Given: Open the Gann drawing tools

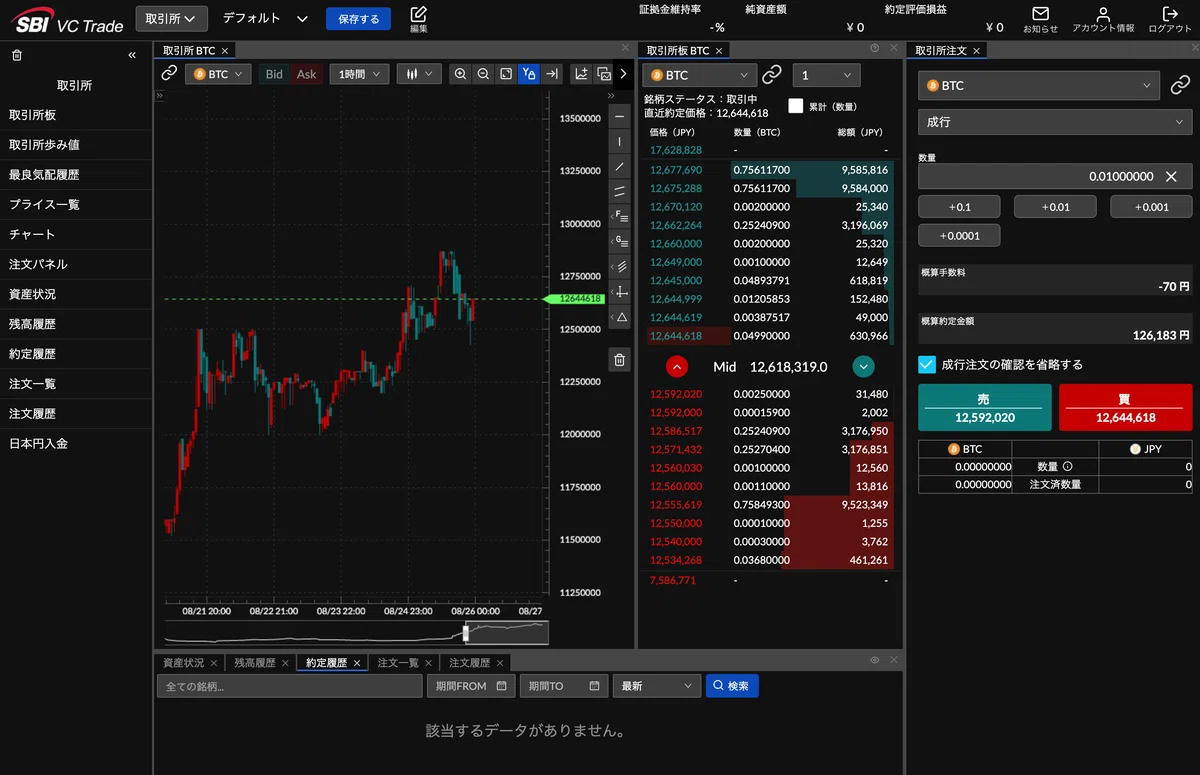Looking at the screenshot, I should point(619,241).
